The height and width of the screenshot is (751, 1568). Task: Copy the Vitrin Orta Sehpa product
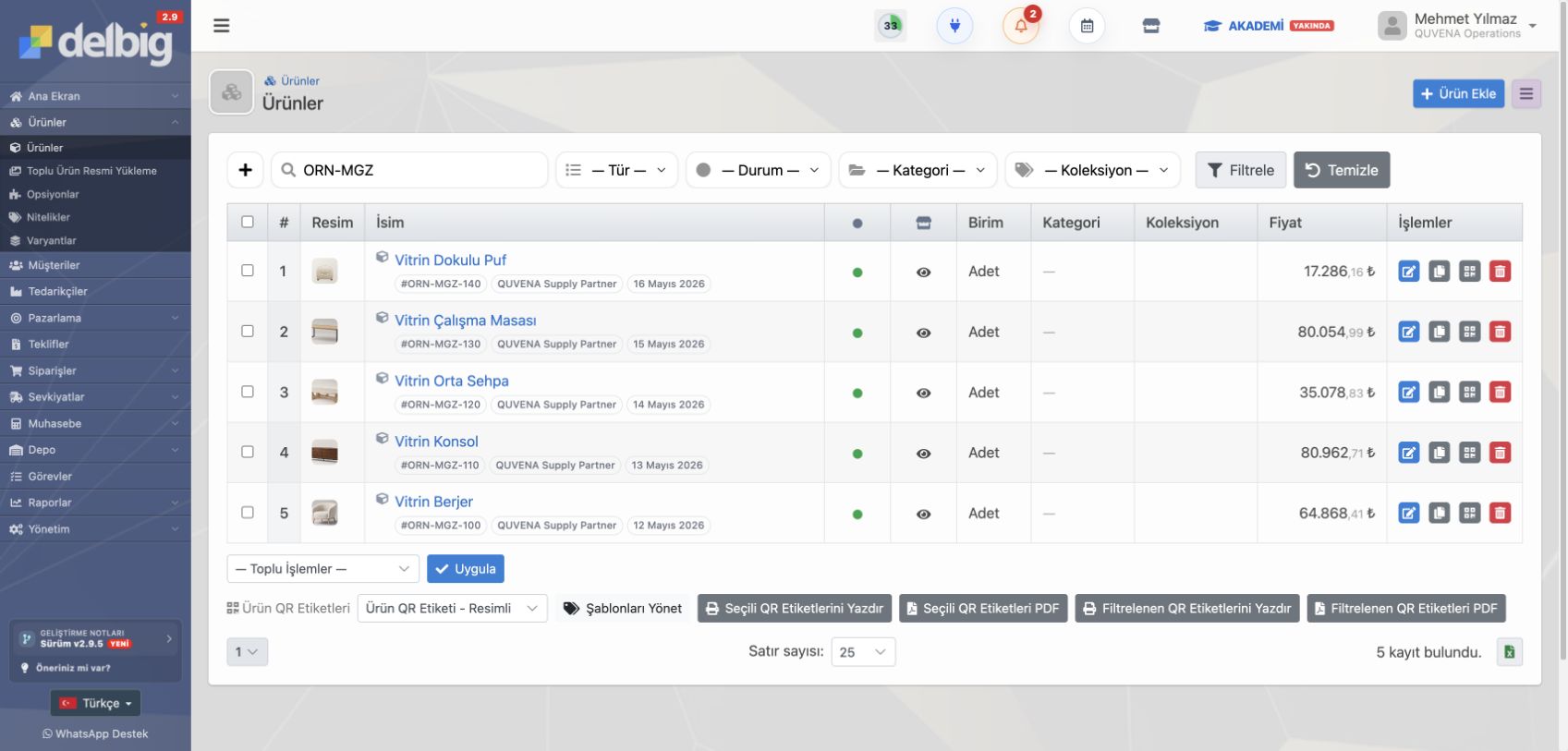(1439, 393)
